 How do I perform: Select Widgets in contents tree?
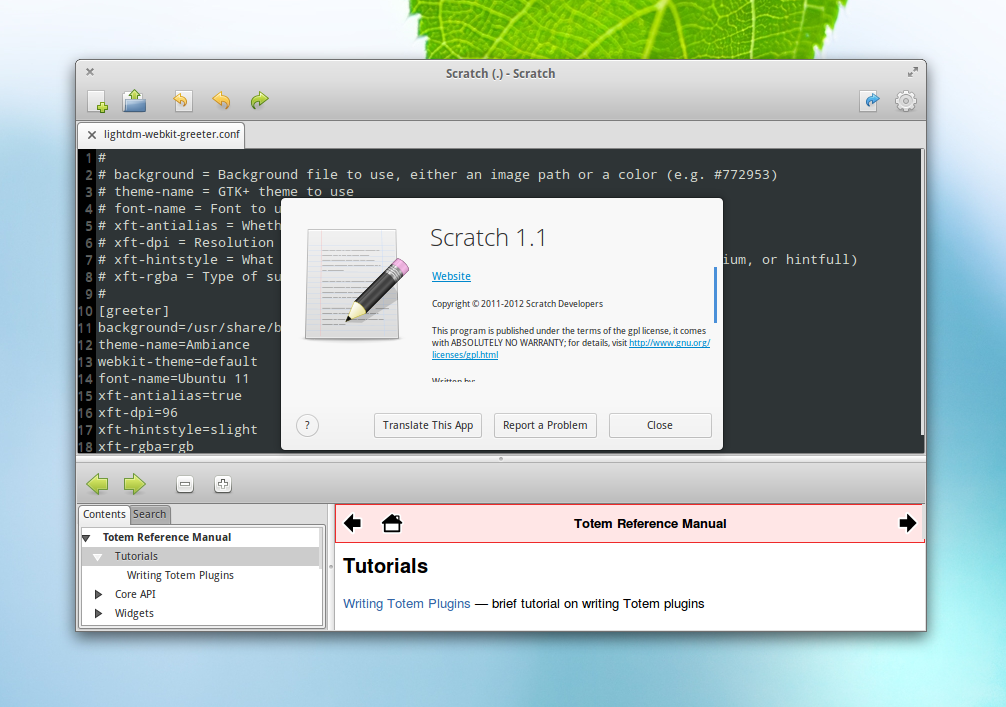(134, 613)
